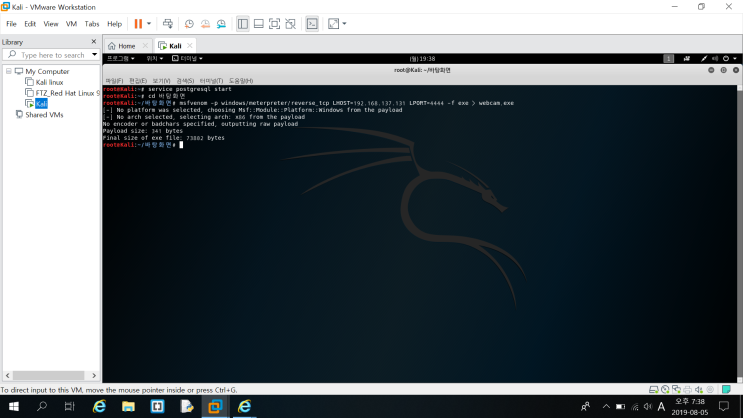
Task: Click the library scroll right arrow
Action: point(94,375)
